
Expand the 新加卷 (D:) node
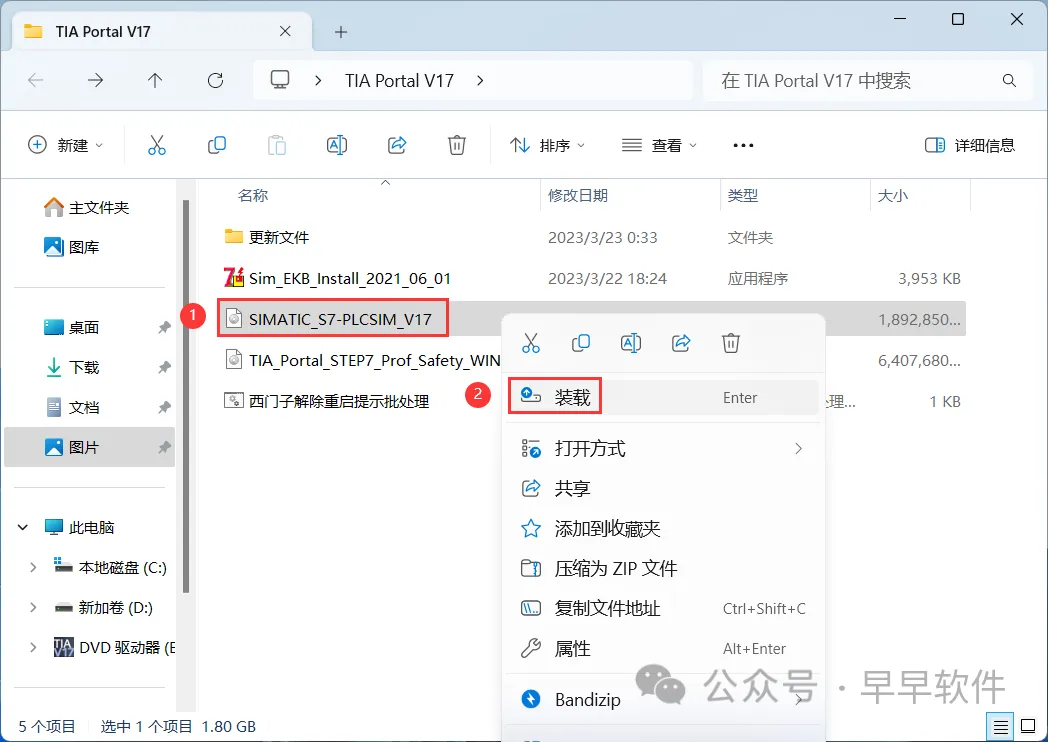coord(33,608)
